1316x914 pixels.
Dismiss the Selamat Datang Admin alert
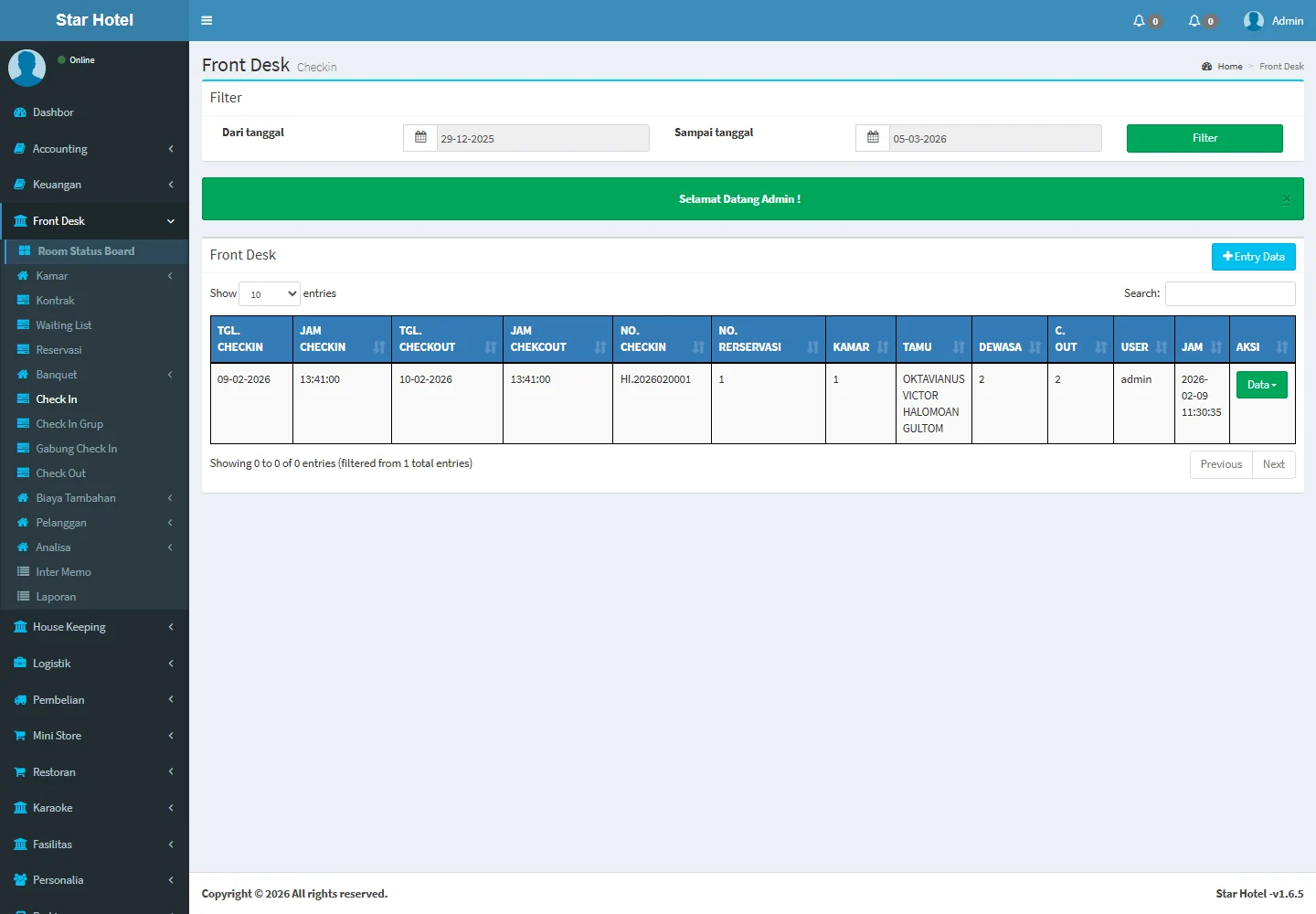tap(1286, 199)
